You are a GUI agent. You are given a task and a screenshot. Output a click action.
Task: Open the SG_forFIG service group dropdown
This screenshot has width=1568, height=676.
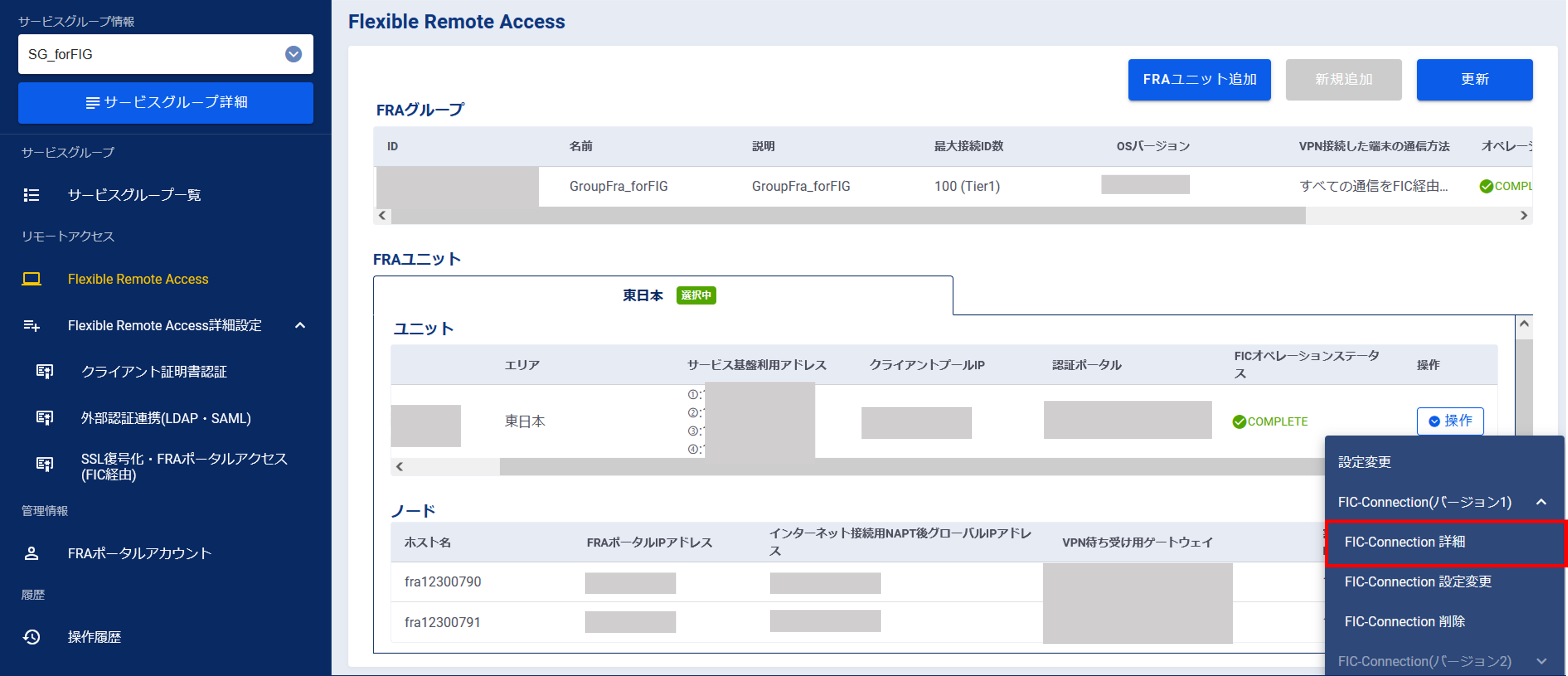click(x=293, y=54)
